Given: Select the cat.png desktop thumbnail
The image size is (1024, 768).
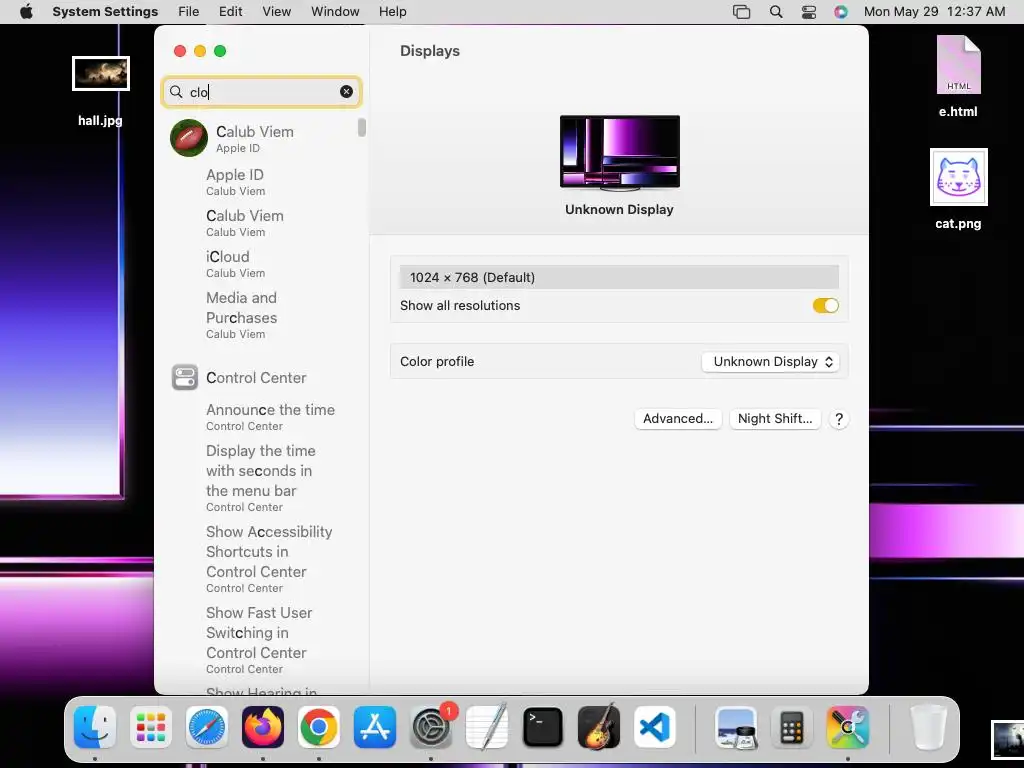Looking at the screenshot, I should (x=958, y=177).
